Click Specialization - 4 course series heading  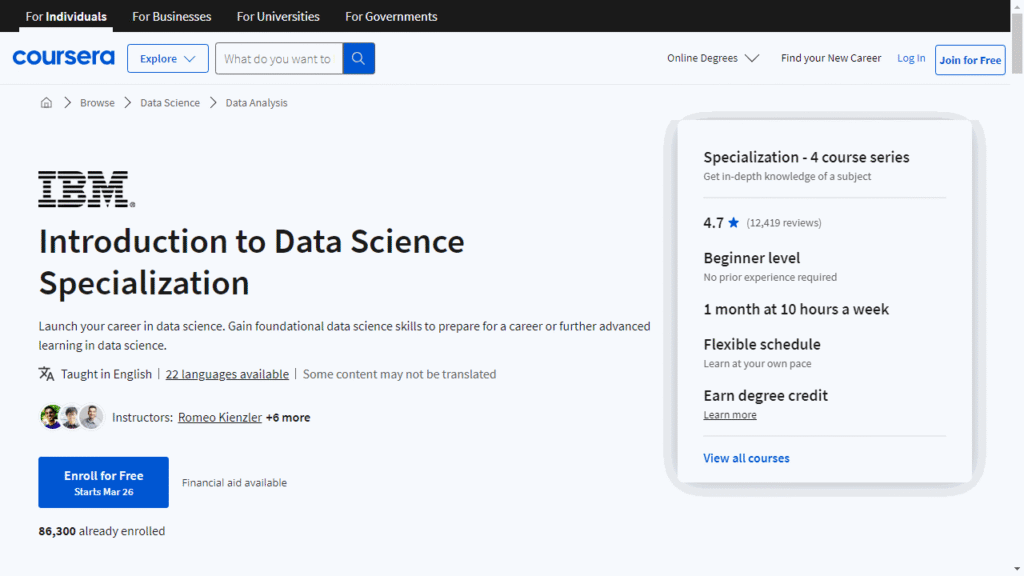806,157
